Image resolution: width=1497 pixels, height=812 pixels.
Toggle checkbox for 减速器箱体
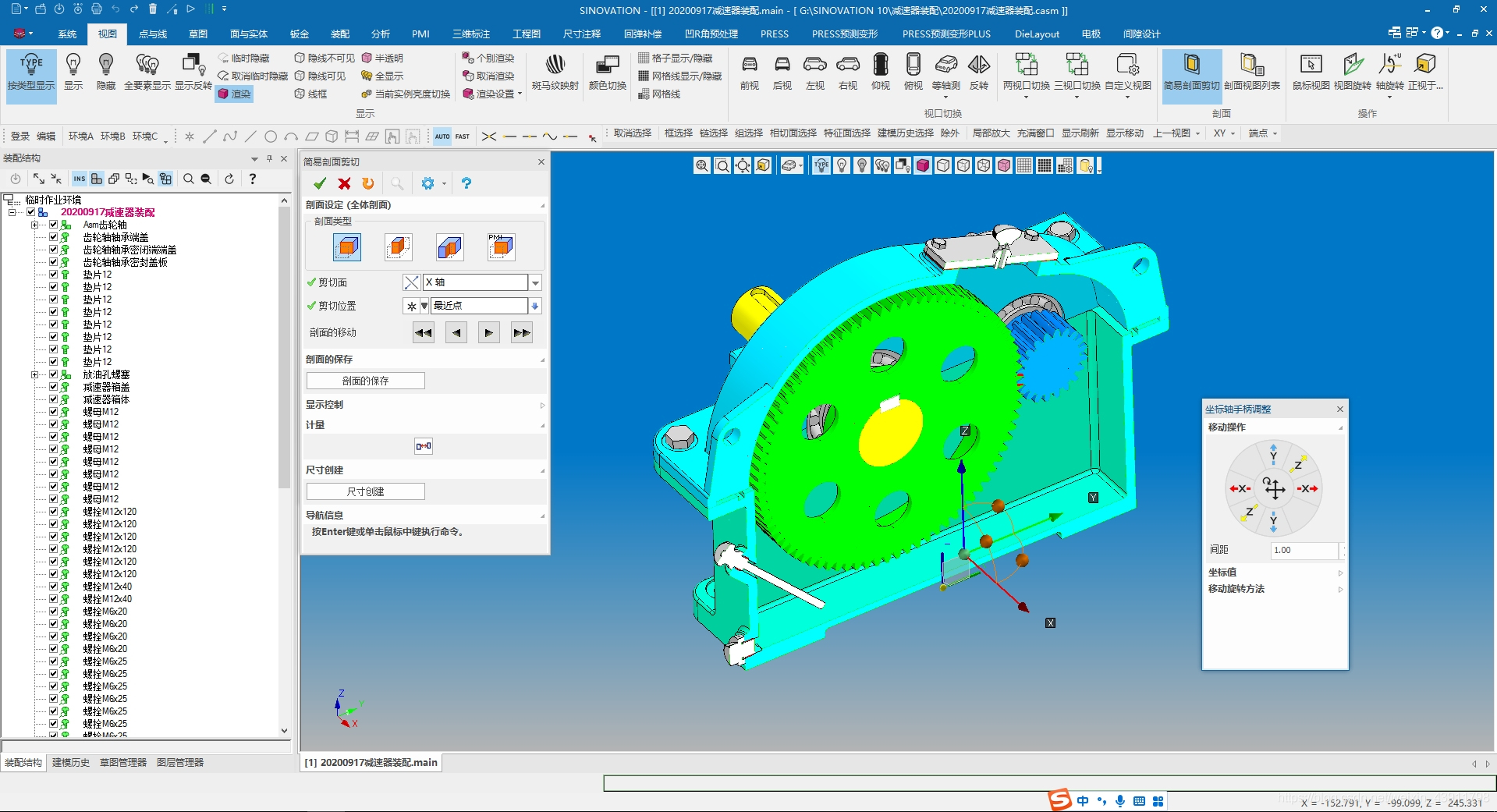coord(53,399)
